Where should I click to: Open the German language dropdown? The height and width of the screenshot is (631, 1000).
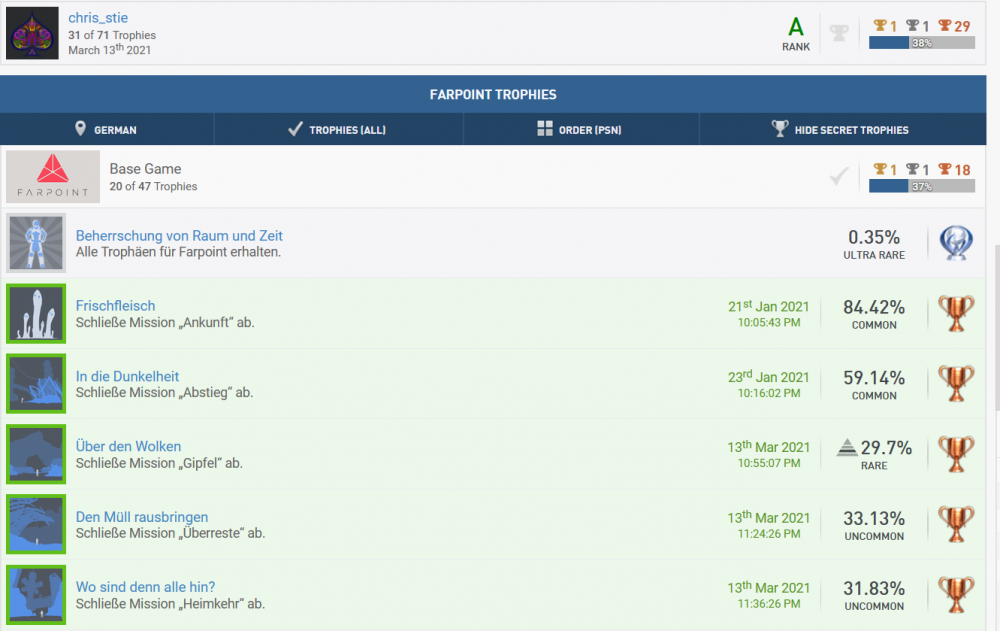coord(106,129)
